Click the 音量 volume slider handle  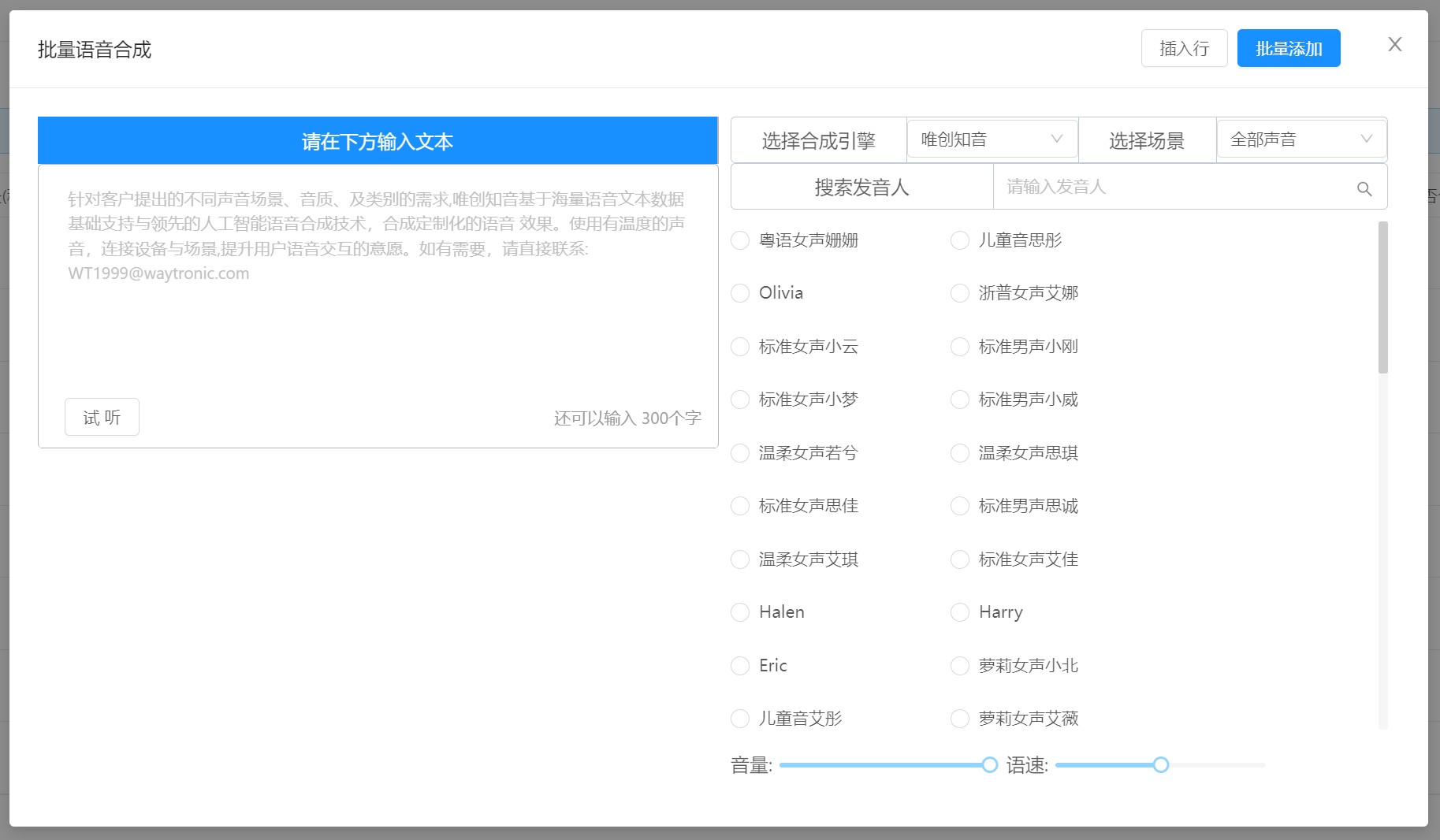pyautogui.click(x=990, y=764)
